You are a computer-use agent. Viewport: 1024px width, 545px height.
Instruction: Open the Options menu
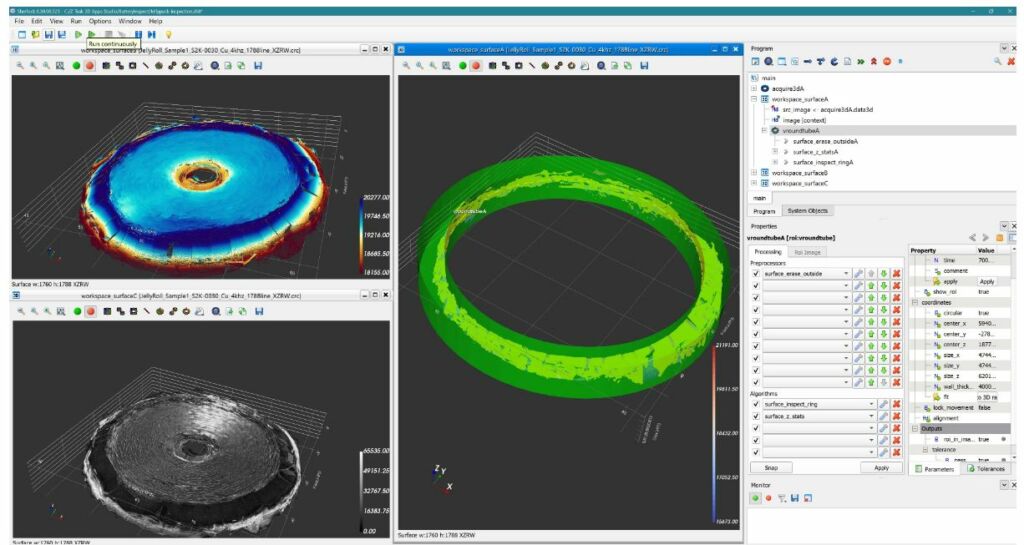(x=100, y=20)
